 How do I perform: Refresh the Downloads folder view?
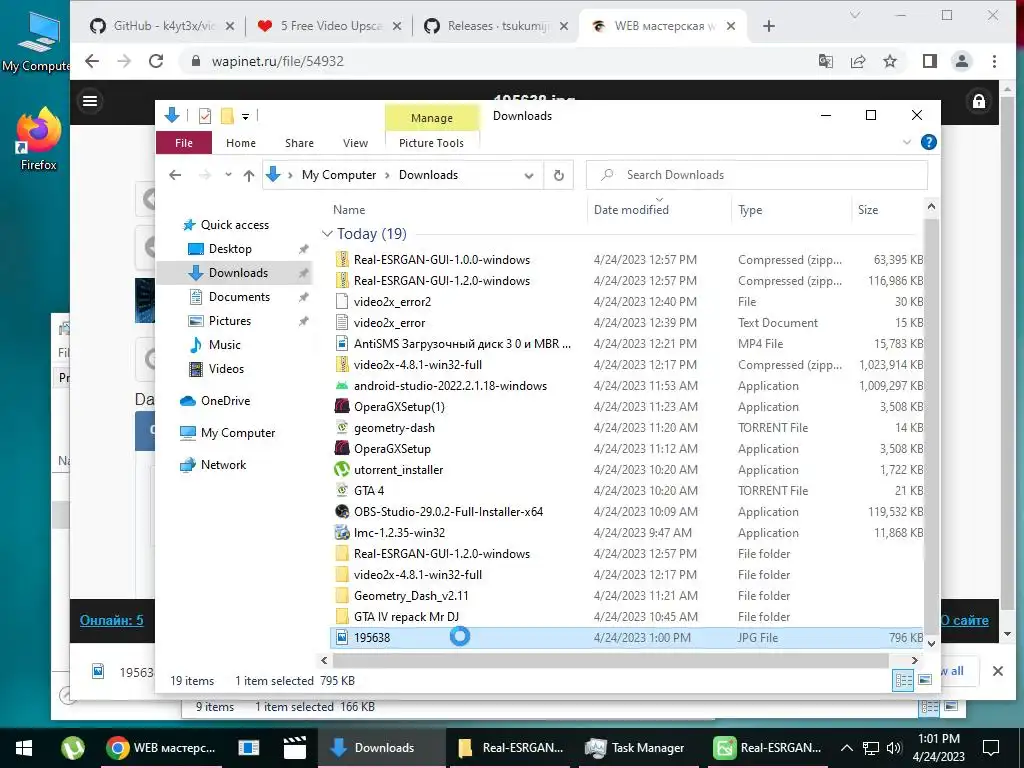tap(558, 175)
